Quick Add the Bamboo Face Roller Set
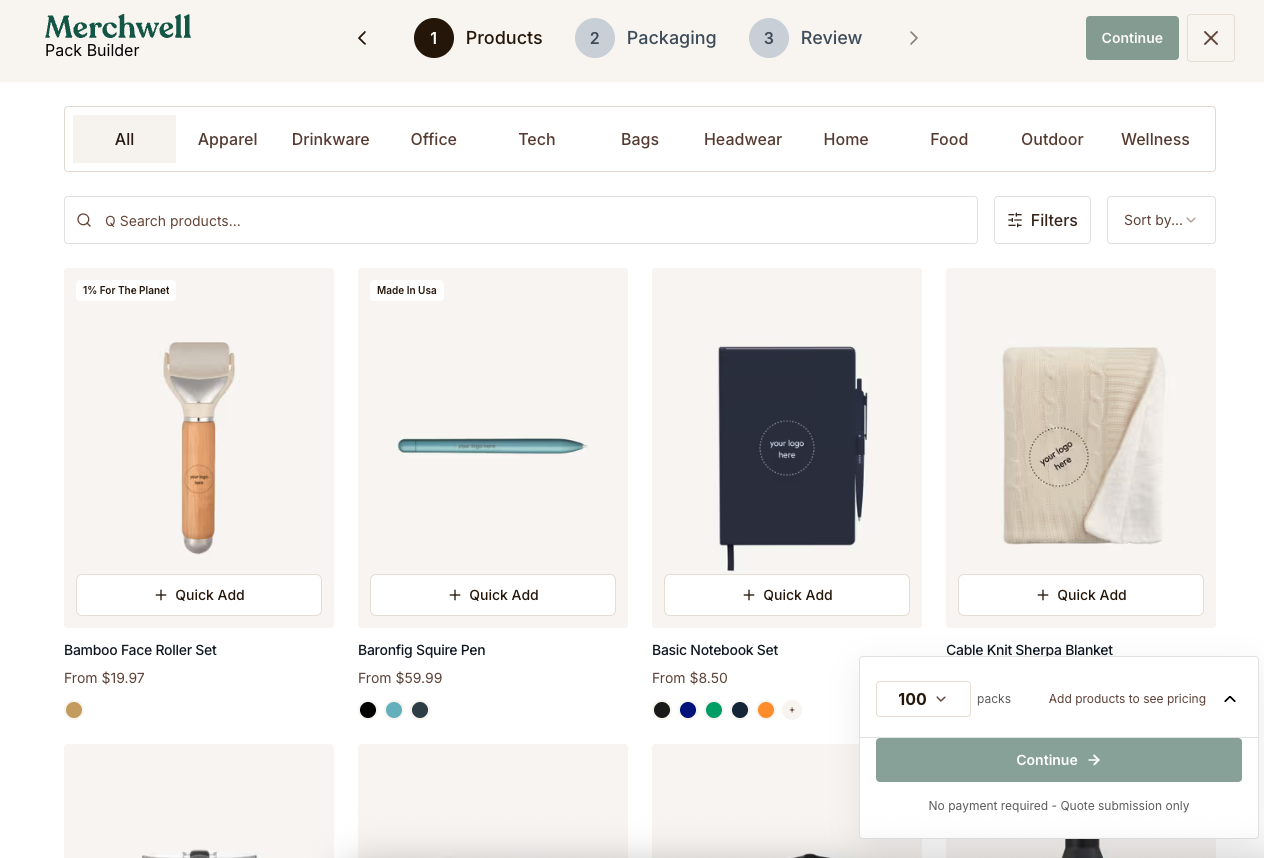Viewport: 1264px width, 858px height. pyautogui.click(x=199, y=595)
